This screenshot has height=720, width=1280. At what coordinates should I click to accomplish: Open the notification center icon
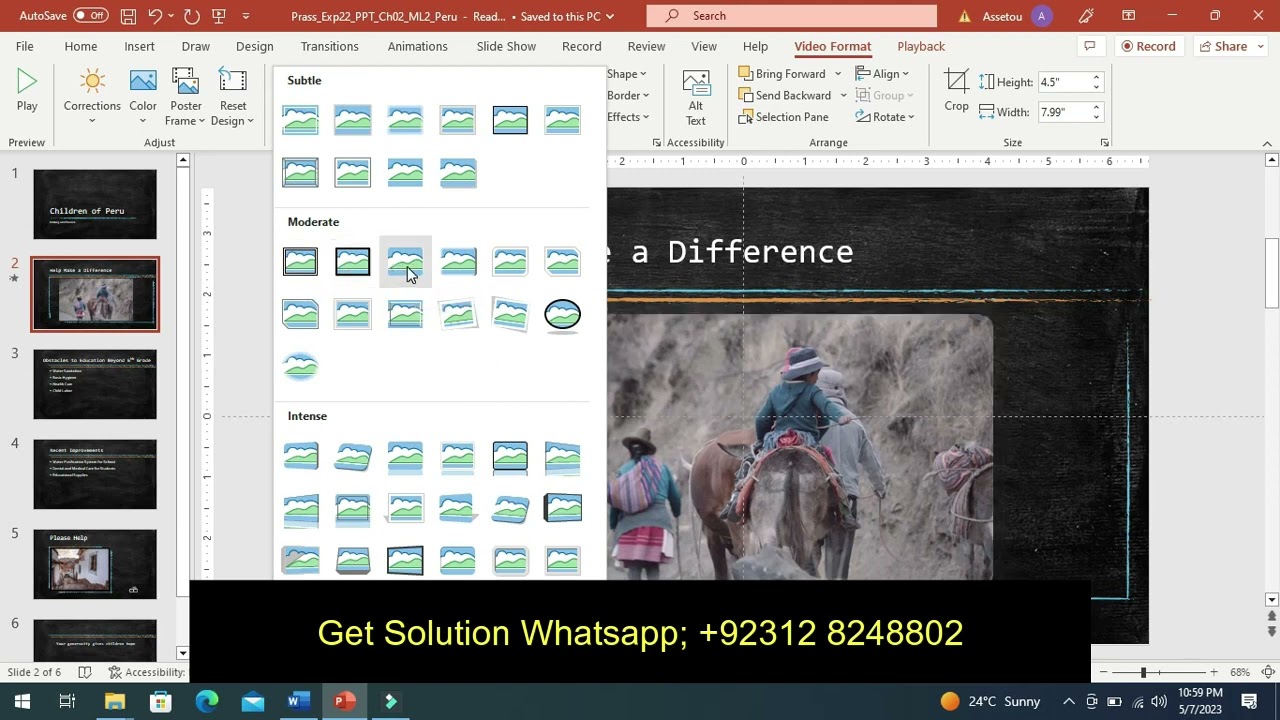coord(1249,701)
